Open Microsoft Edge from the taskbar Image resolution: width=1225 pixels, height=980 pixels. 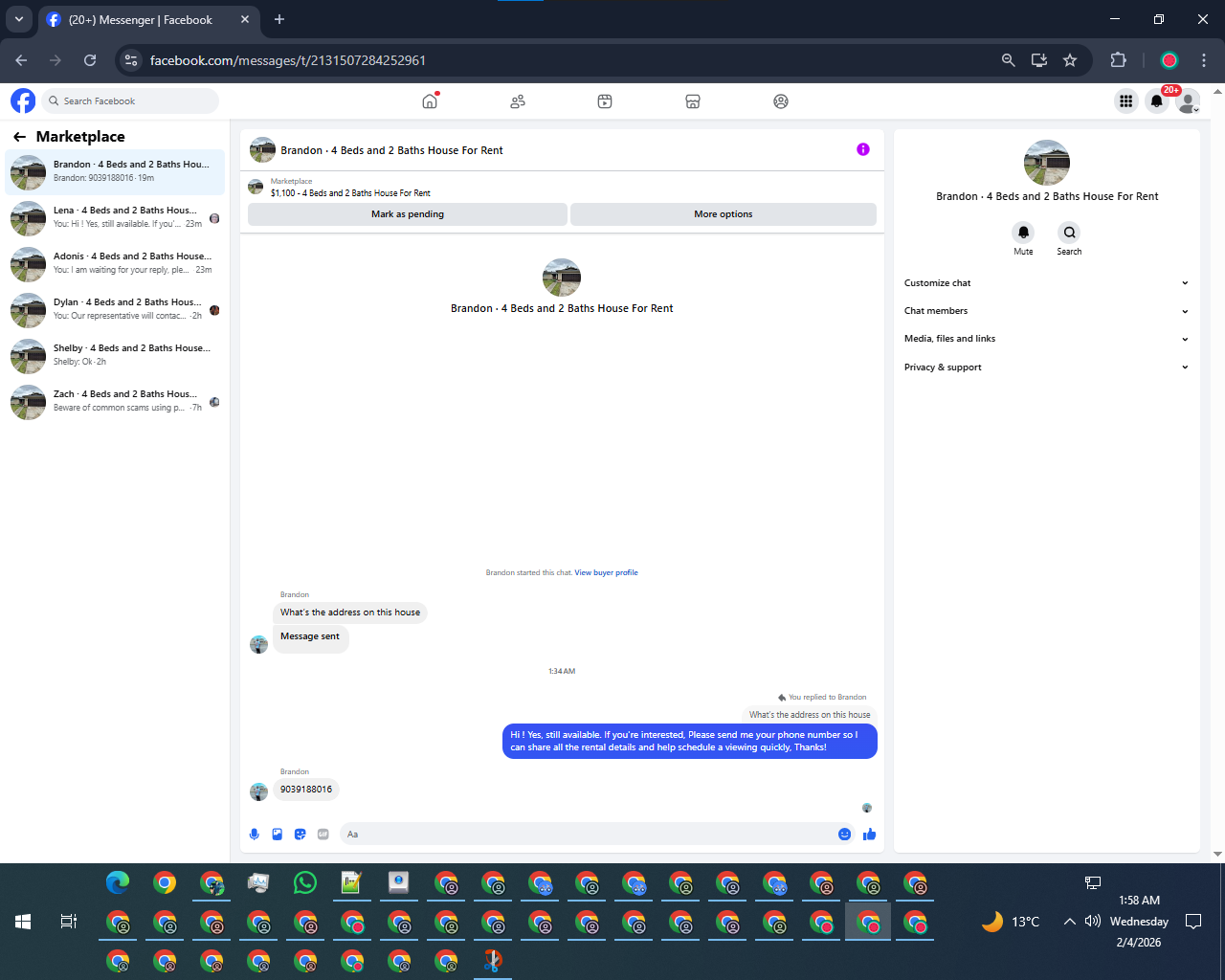coord(118,882)
